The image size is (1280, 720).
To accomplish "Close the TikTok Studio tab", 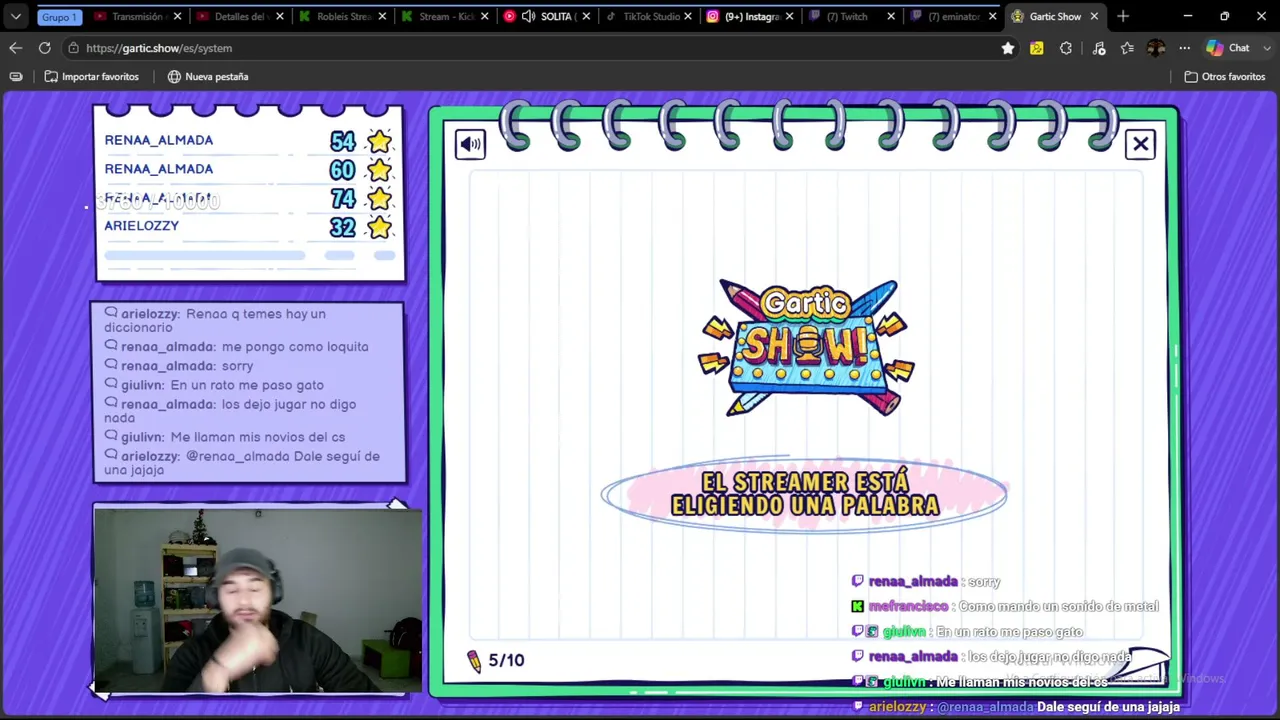I will click(688, 16).
